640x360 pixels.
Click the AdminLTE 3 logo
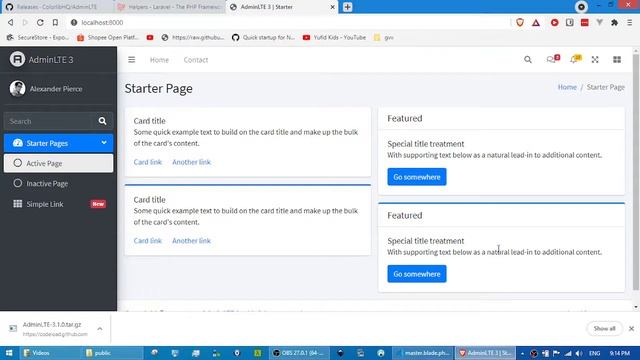[x=17, y=59]
